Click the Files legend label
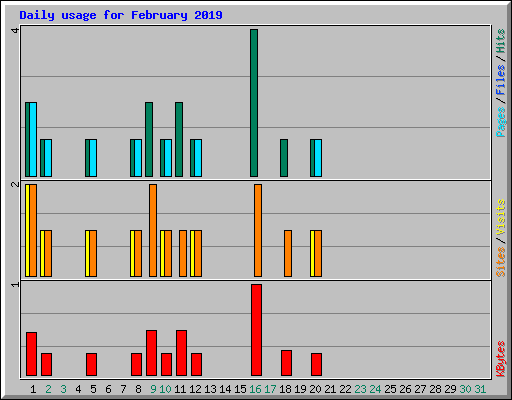 500,79
